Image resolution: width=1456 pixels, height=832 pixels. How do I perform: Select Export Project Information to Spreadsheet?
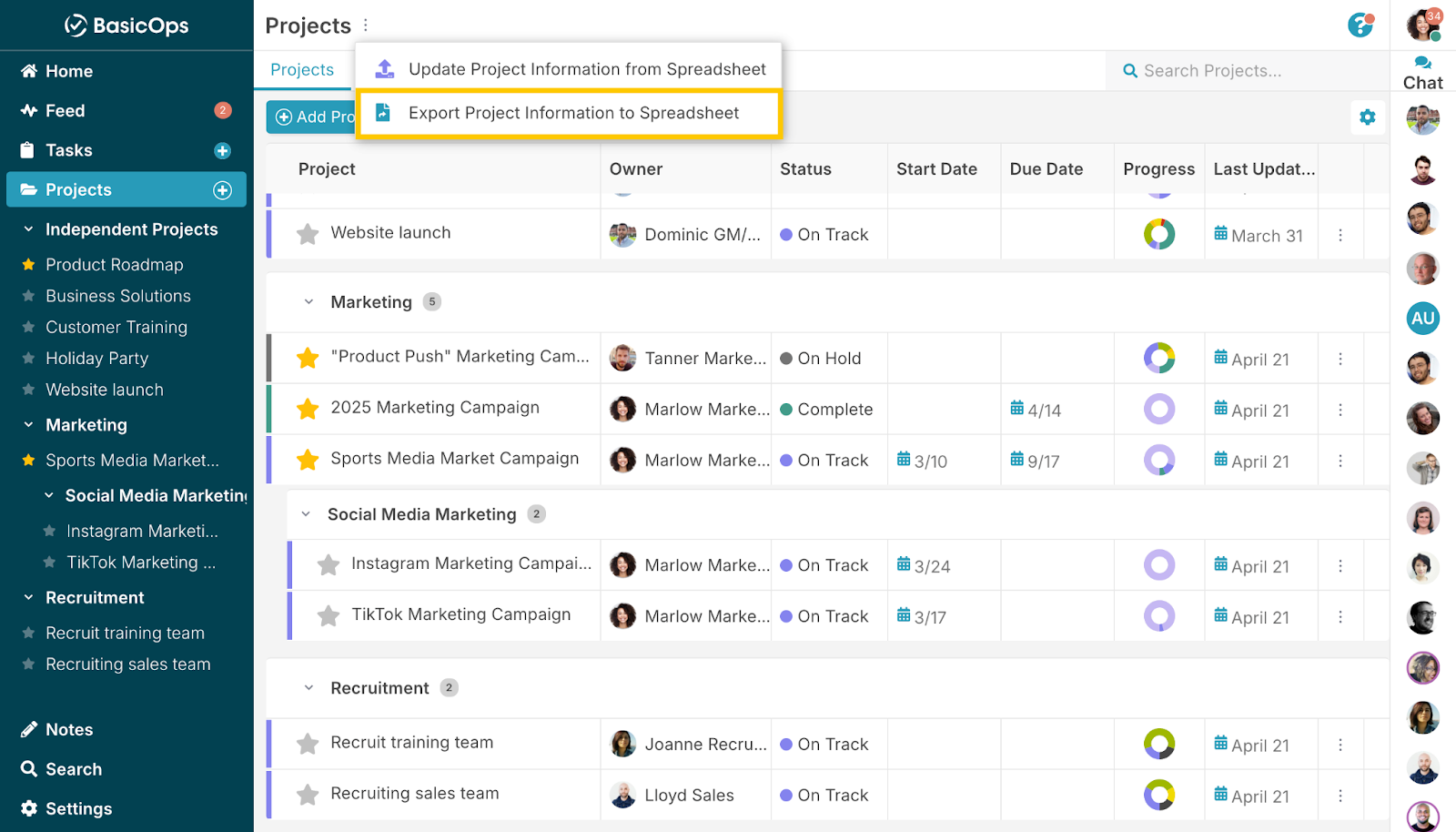(572, 113)
